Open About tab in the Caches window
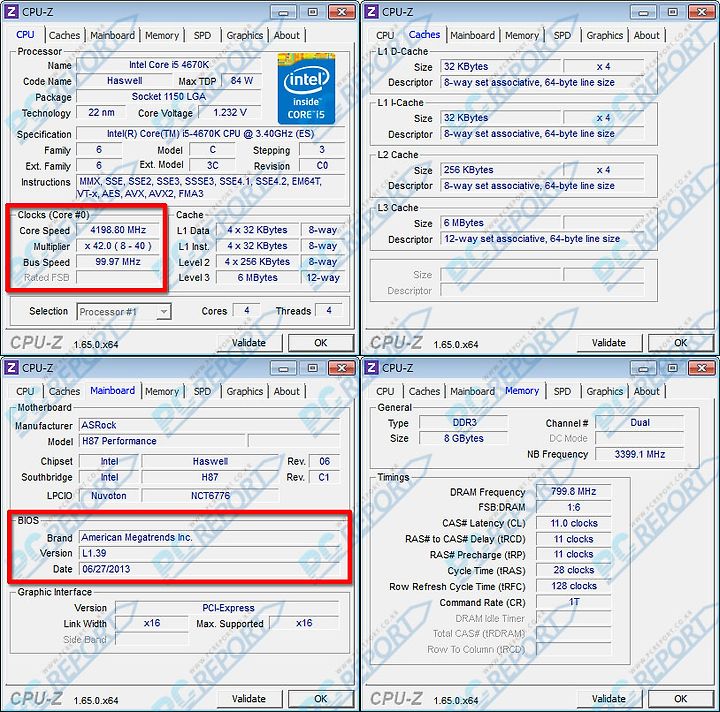720x712 pixels. tap(647, 35)
